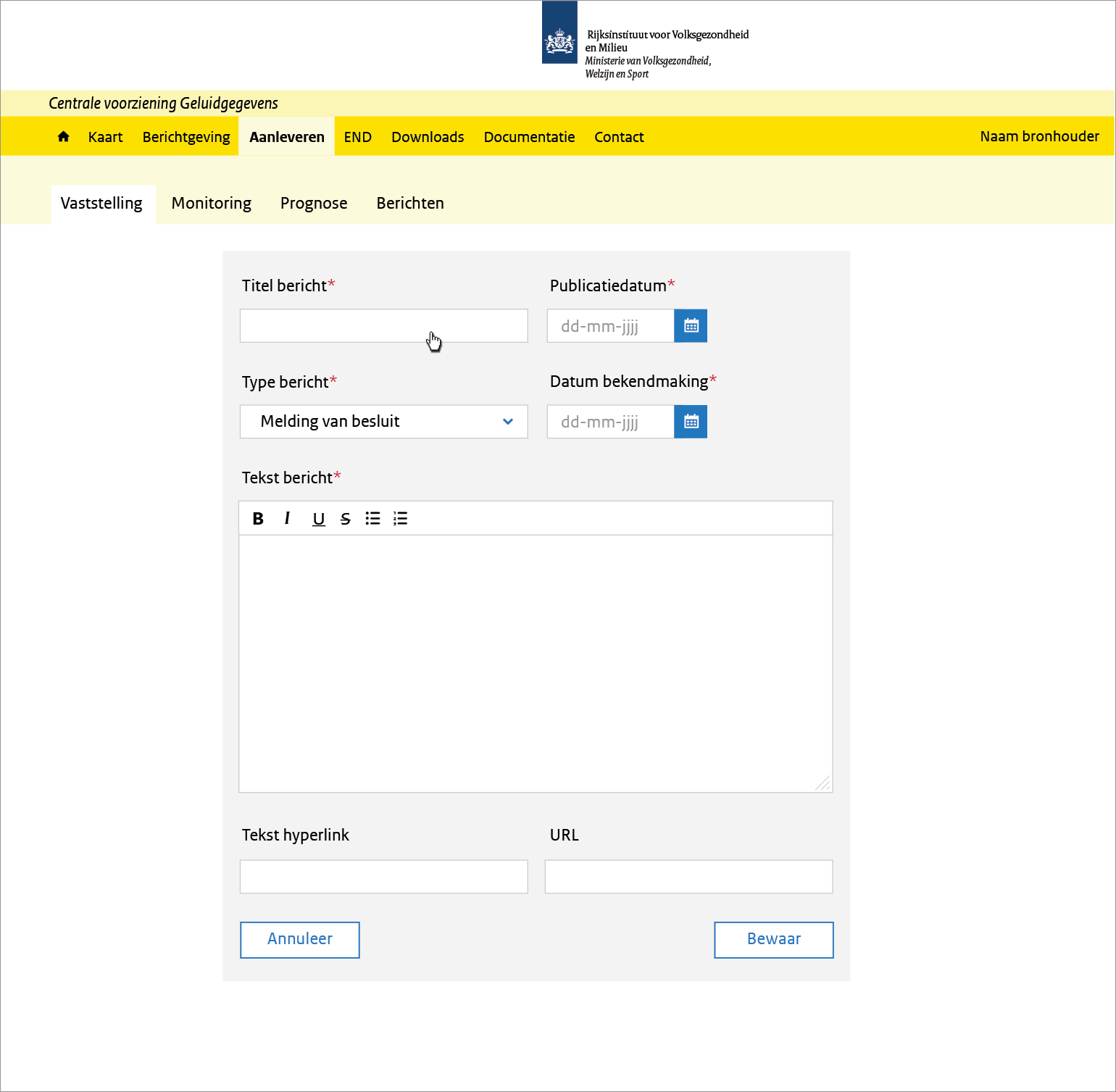Insert a bulleted list

click(x=372, y=519)
